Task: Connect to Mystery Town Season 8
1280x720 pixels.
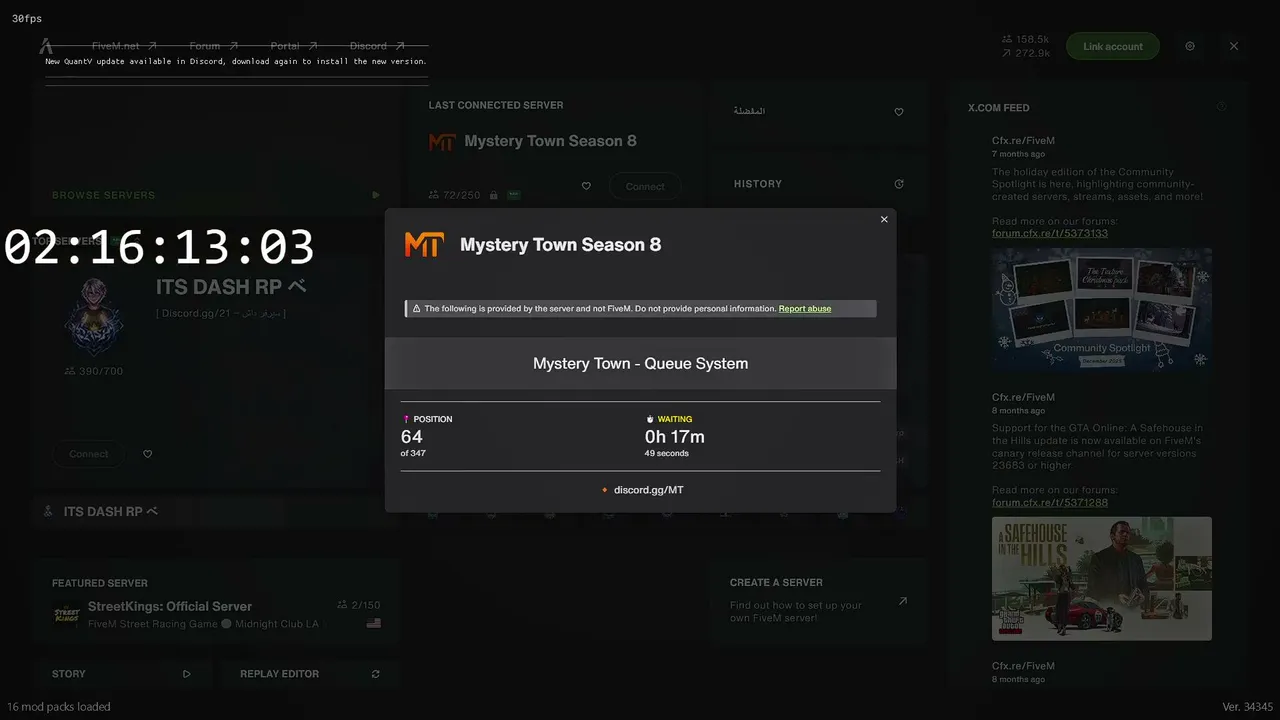Action: (645, 186)
